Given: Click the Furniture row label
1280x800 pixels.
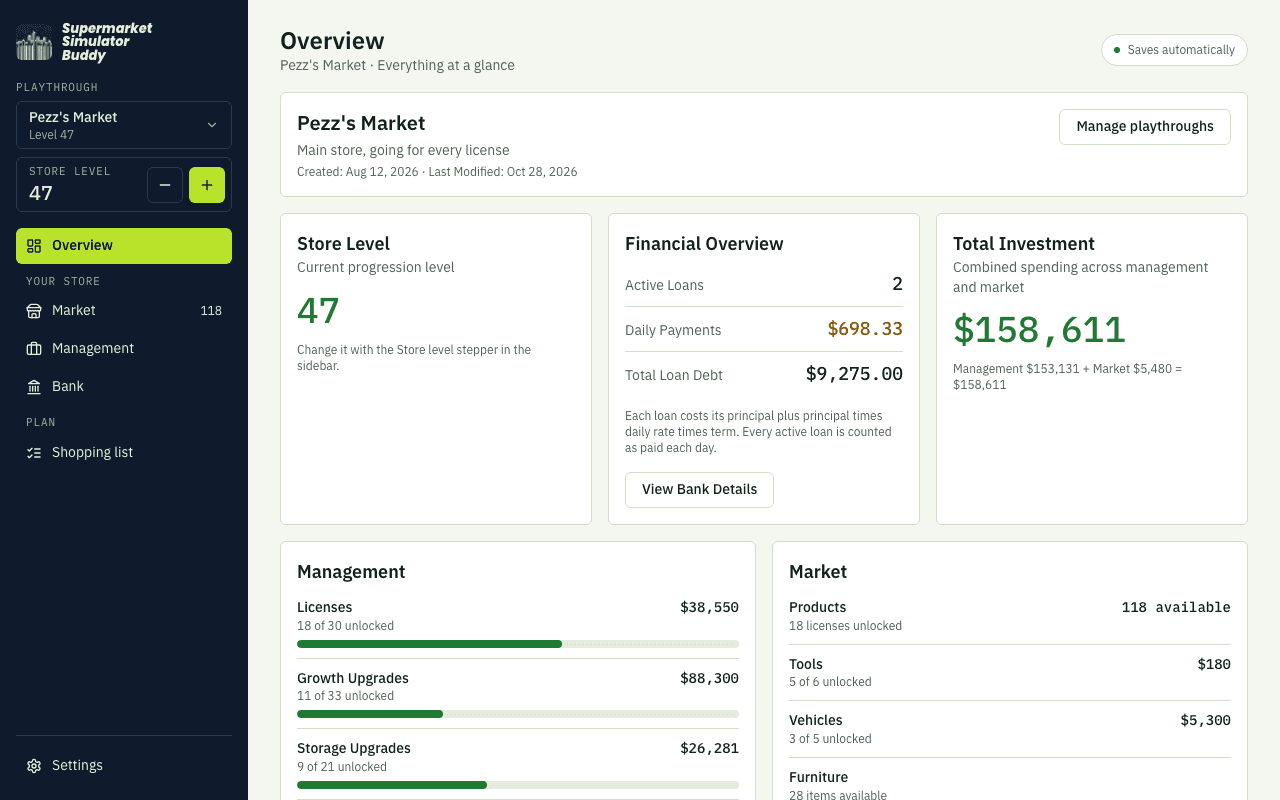Looking at the screenshot, I should click(818, 778).
